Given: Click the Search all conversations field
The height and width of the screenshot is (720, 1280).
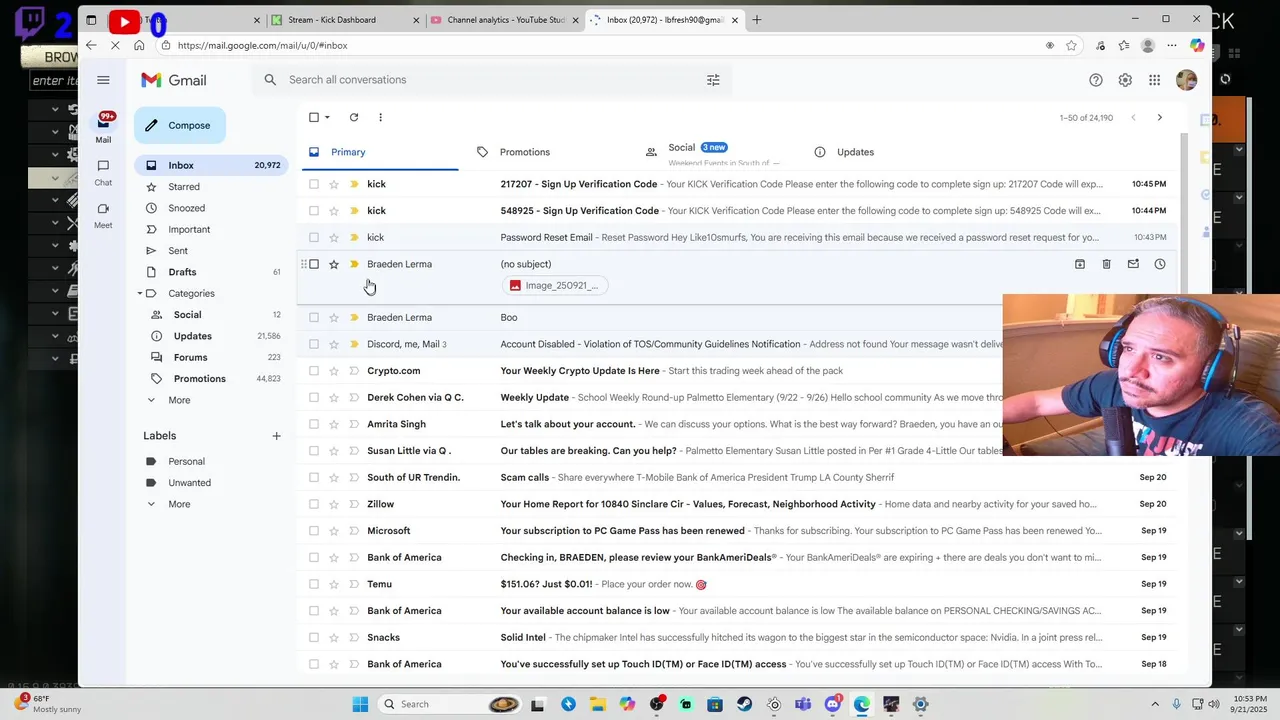Looking at the screenshot, I should 490,80.
